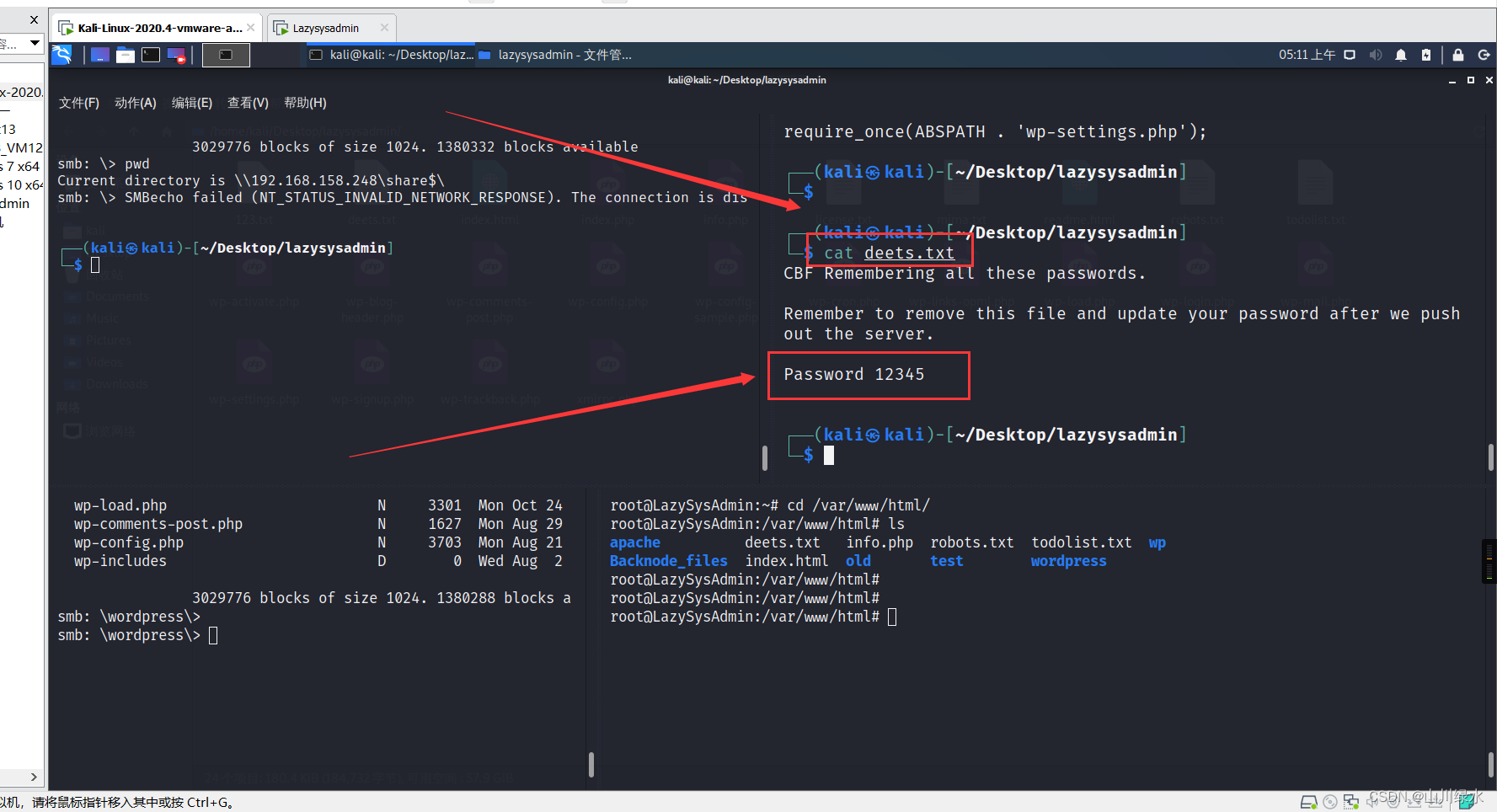The width and height of the screenshot is (1497, 812).
Task: Click the show desktop panel icon
Action: [99, 55]
